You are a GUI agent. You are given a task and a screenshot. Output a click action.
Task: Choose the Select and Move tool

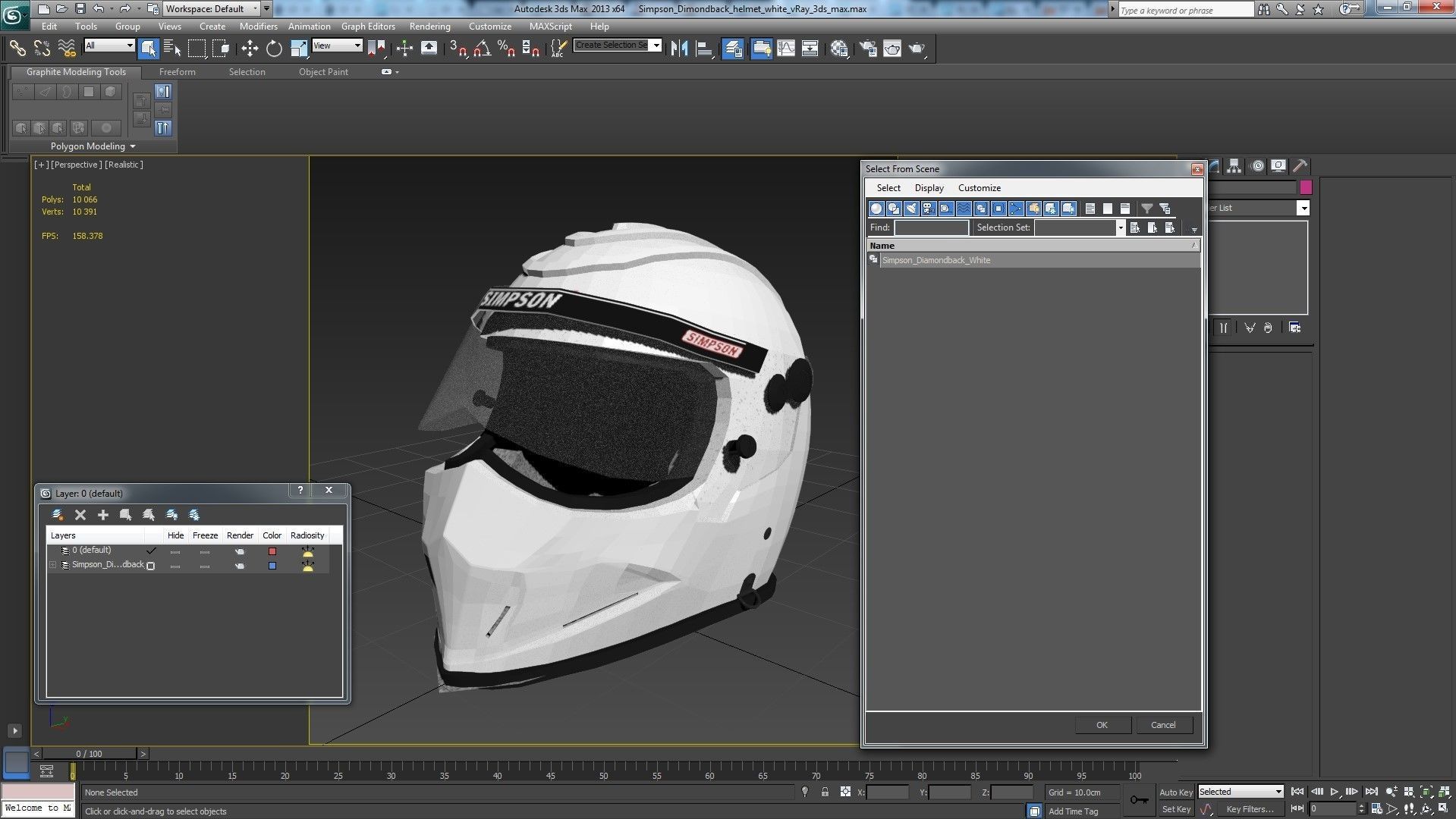[x=250, y=49]
